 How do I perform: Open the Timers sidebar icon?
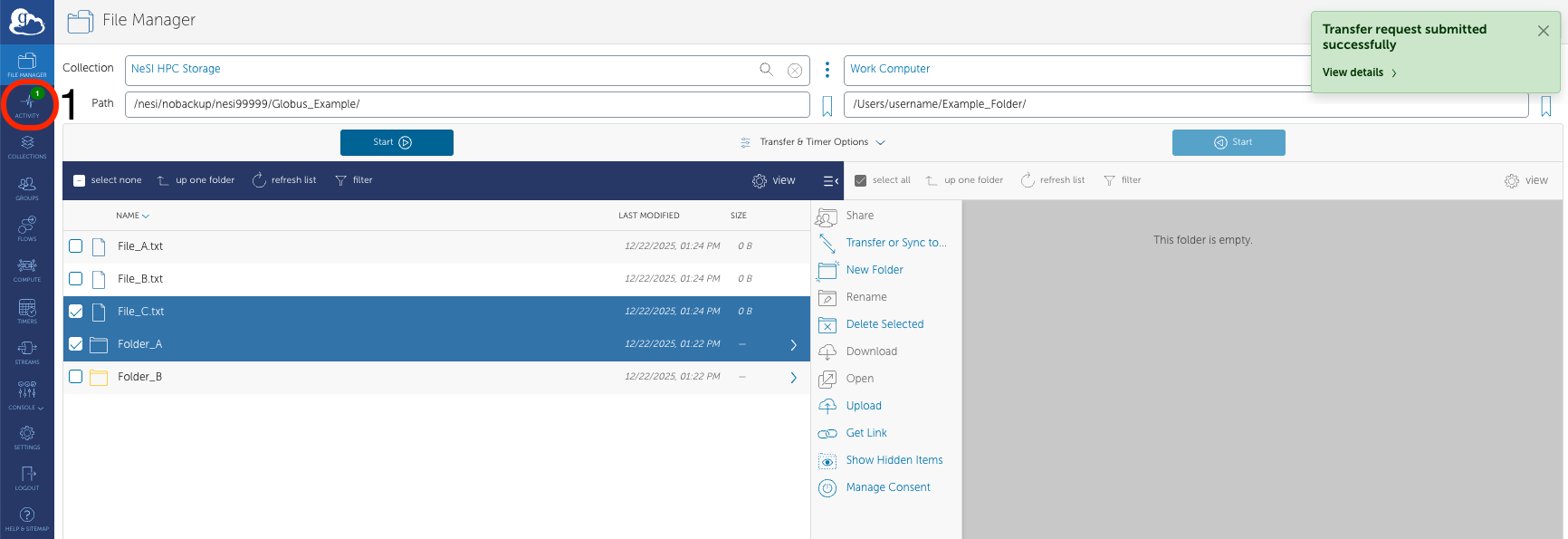27,311
